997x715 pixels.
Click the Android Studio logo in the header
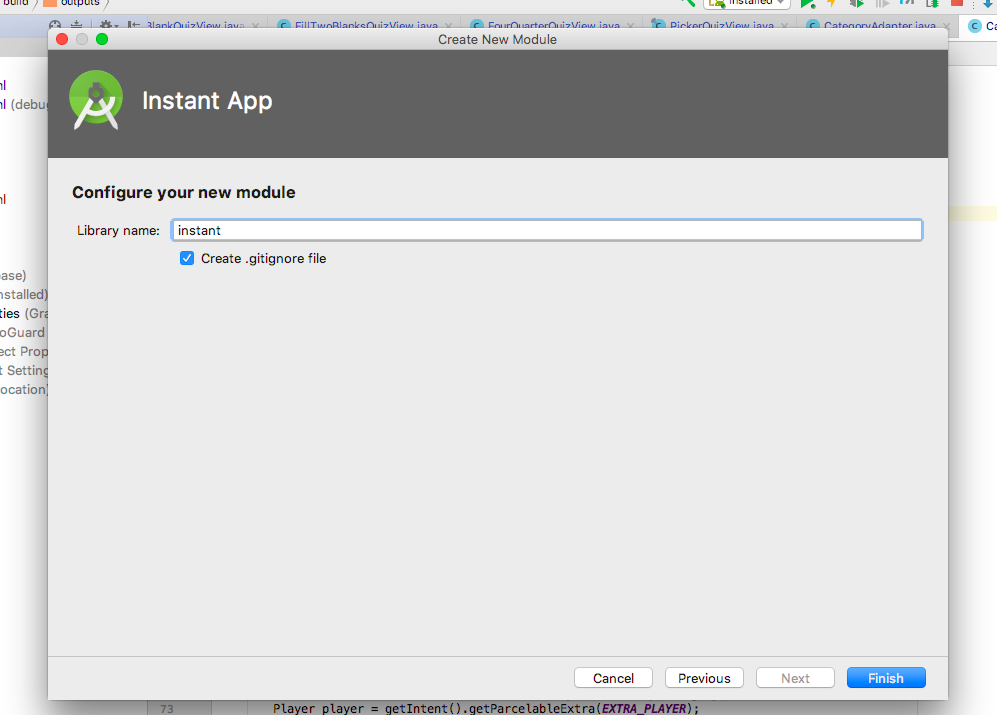[x=96, y=100]
